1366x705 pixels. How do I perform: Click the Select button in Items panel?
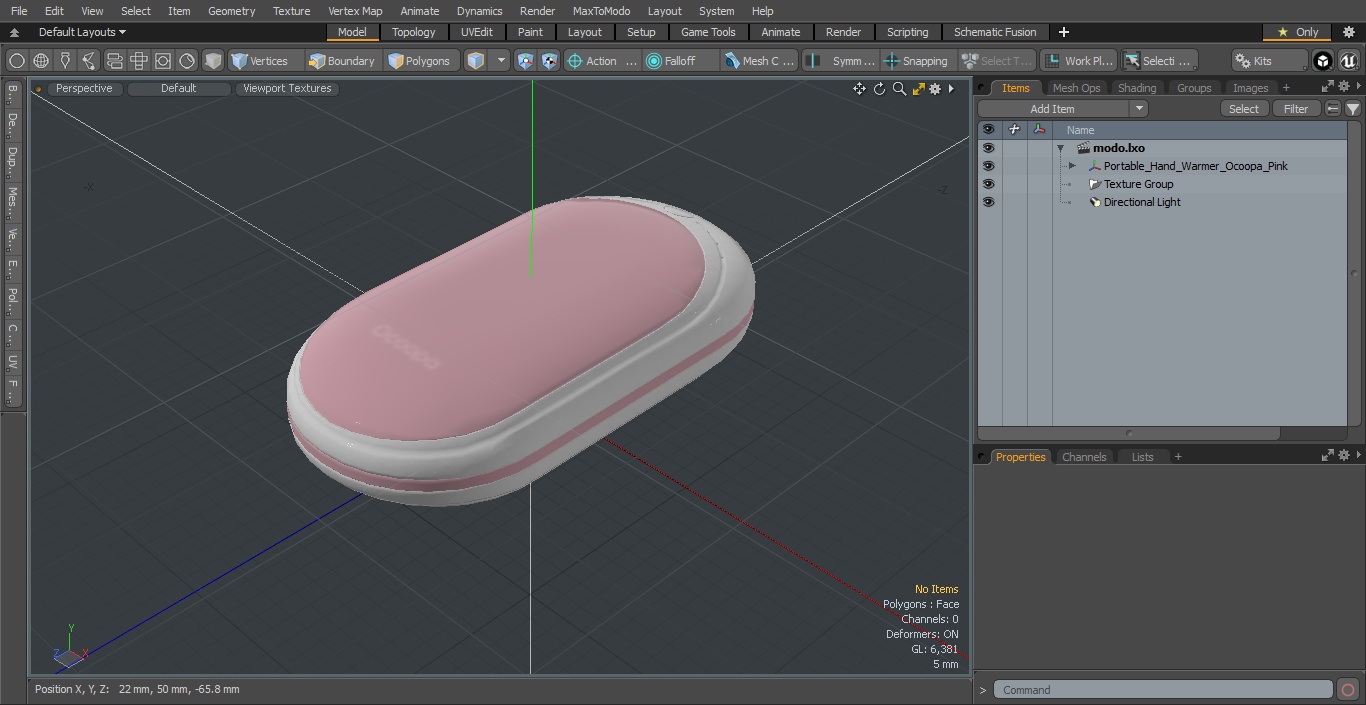click(1244, 109)
